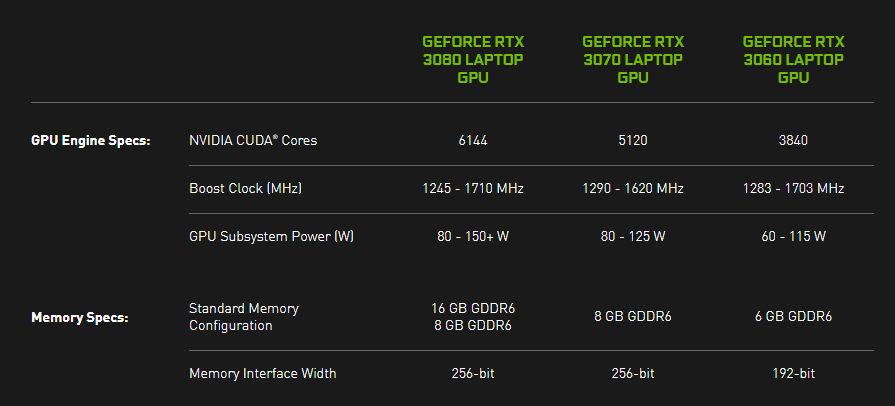Click the GeForce RTX 3070 Laptop GPU heading
Viewport: 895px width, 406px height.
point(633,59)
